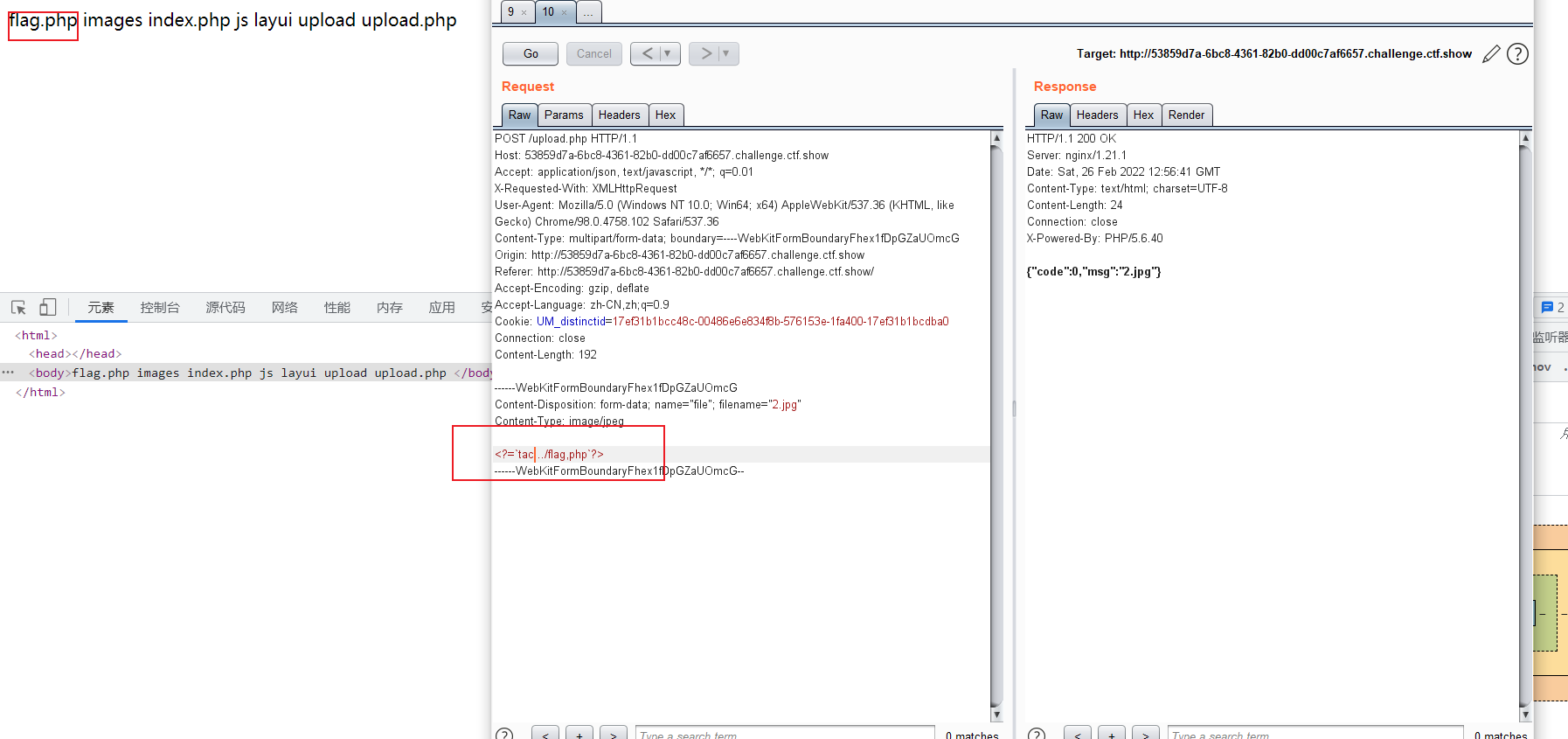The image size is (1568, 739).
Task: Open Hex tab in Request pane
Action: [665, 115]
